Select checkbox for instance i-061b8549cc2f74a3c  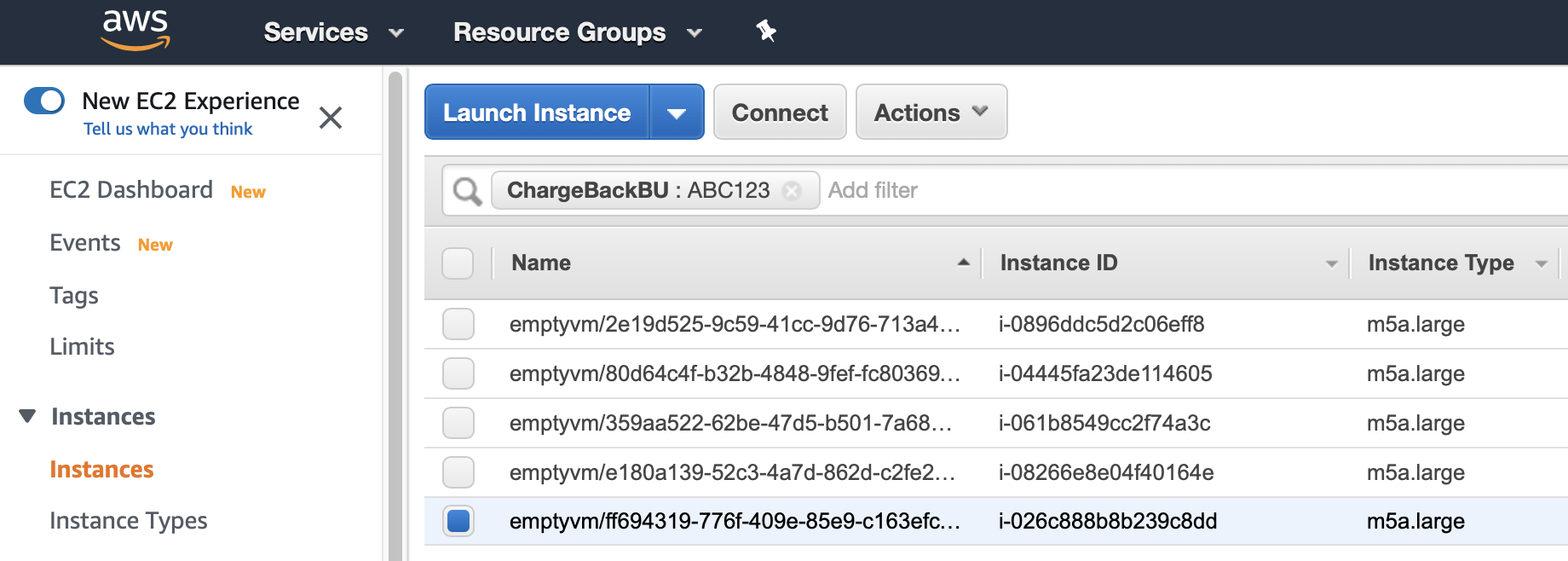click(458, 423)
